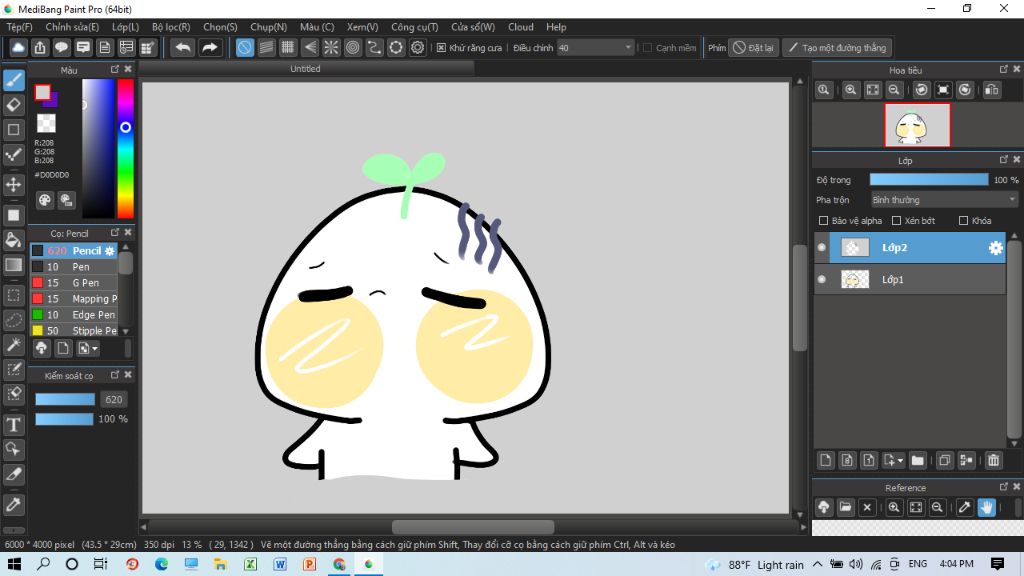1024x576 pixels.
Task: Create a new layer folder
Action: tap(918, 460)
